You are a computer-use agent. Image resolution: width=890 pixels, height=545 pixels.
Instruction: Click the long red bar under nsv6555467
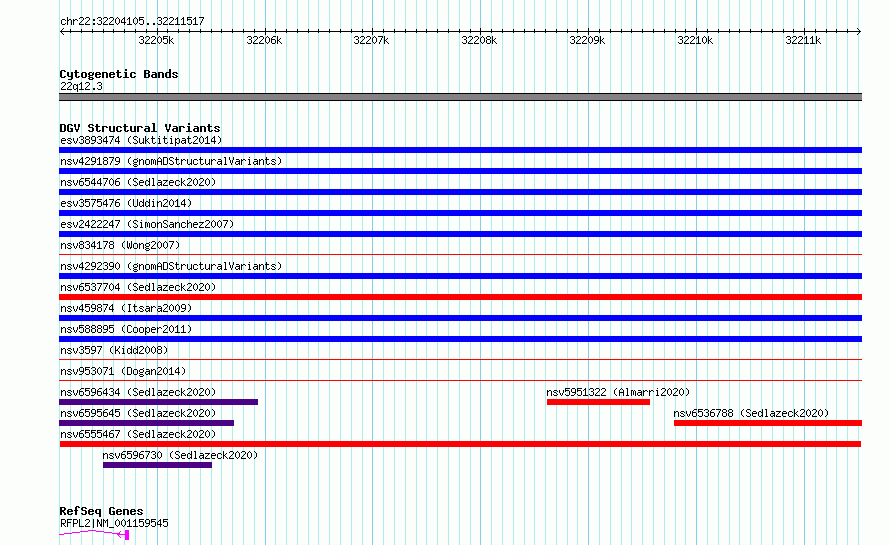pos(460,444)
